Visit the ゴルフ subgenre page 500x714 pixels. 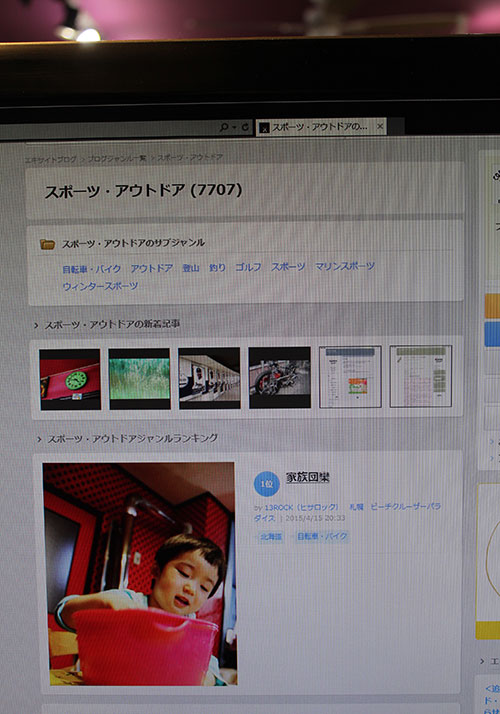tap(248, 267)
